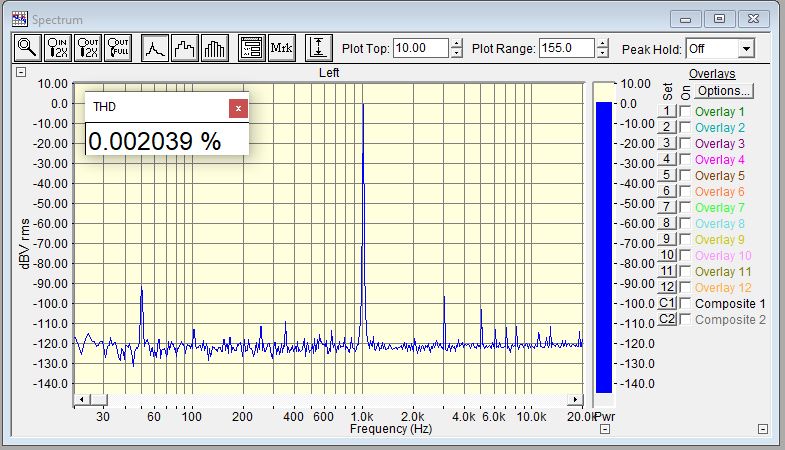Edit the Plot Range value field
Viewport: 785px width, 450px height.
click(x=567, y=49)
